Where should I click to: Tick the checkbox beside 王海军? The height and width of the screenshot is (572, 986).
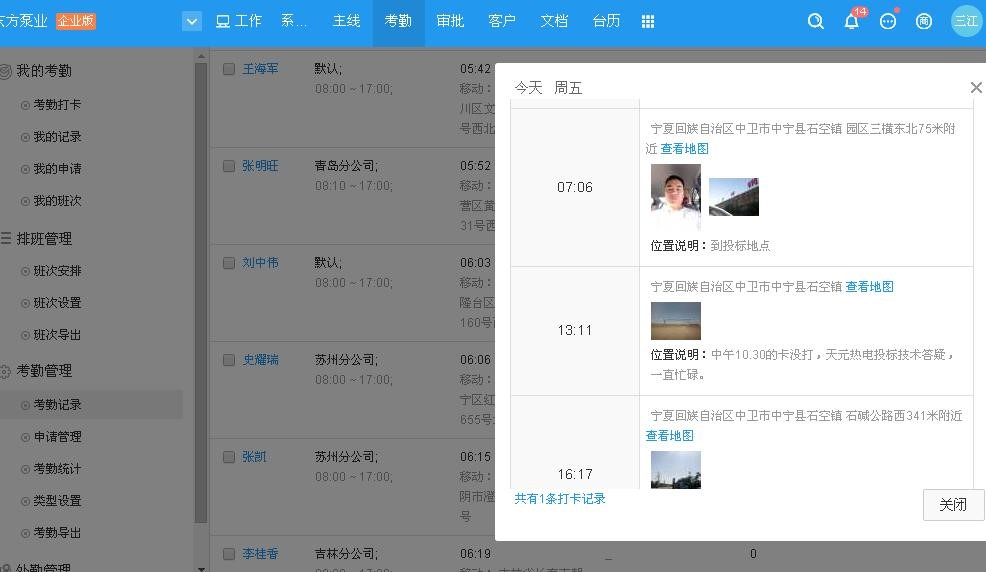tap(229, 69)
